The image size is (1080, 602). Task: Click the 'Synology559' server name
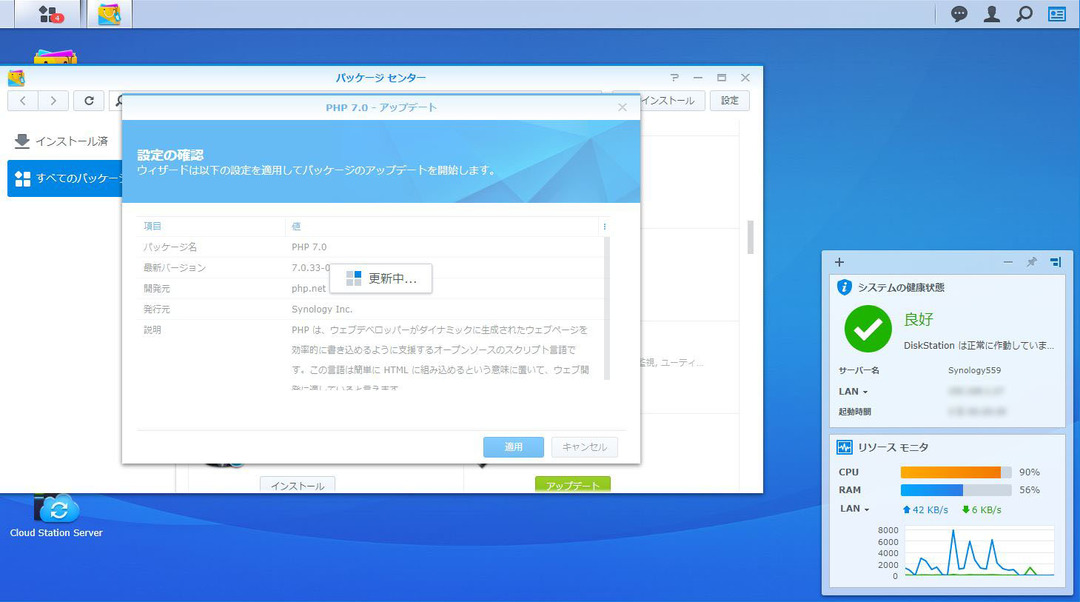974,370
